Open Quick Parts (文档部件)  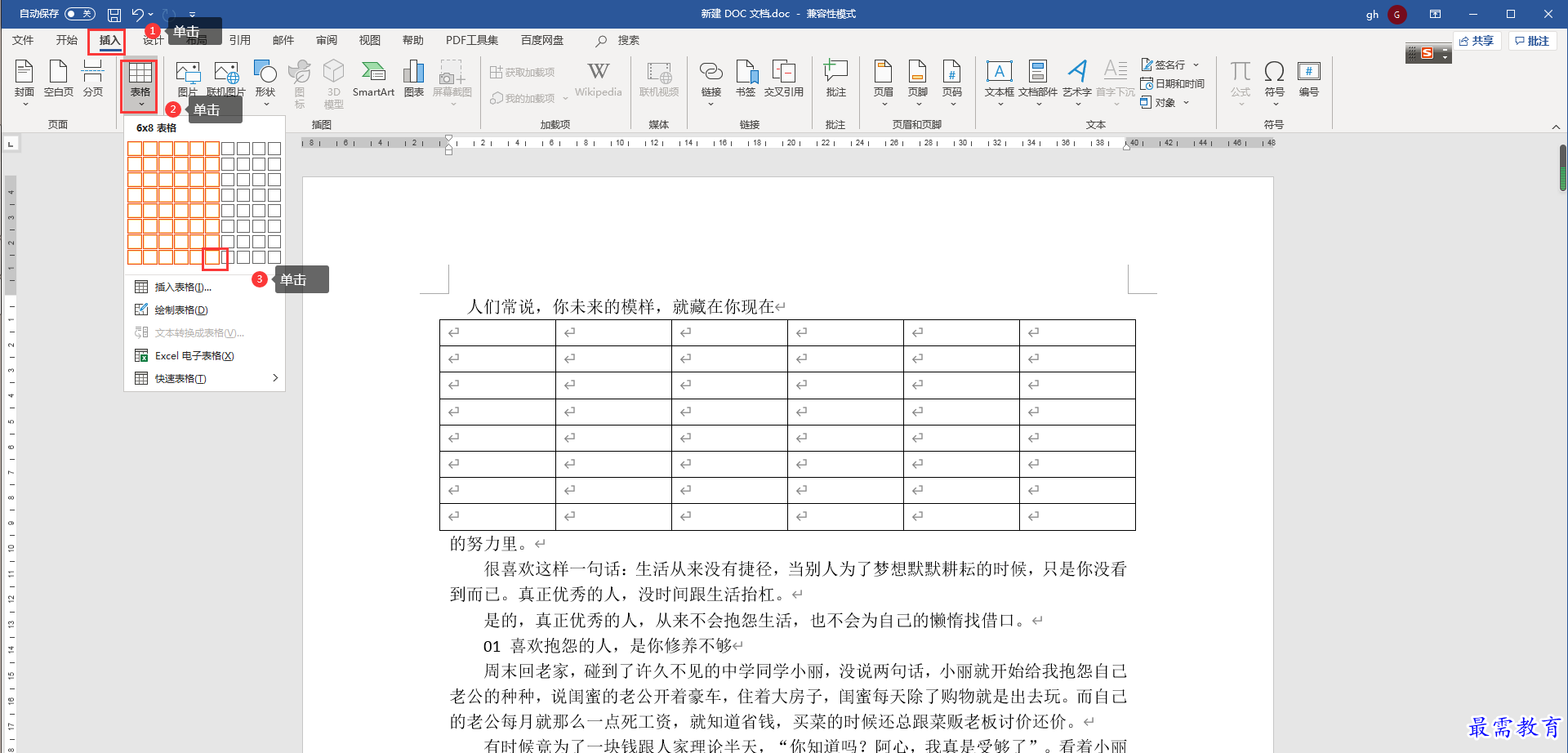pos(1038,83)
